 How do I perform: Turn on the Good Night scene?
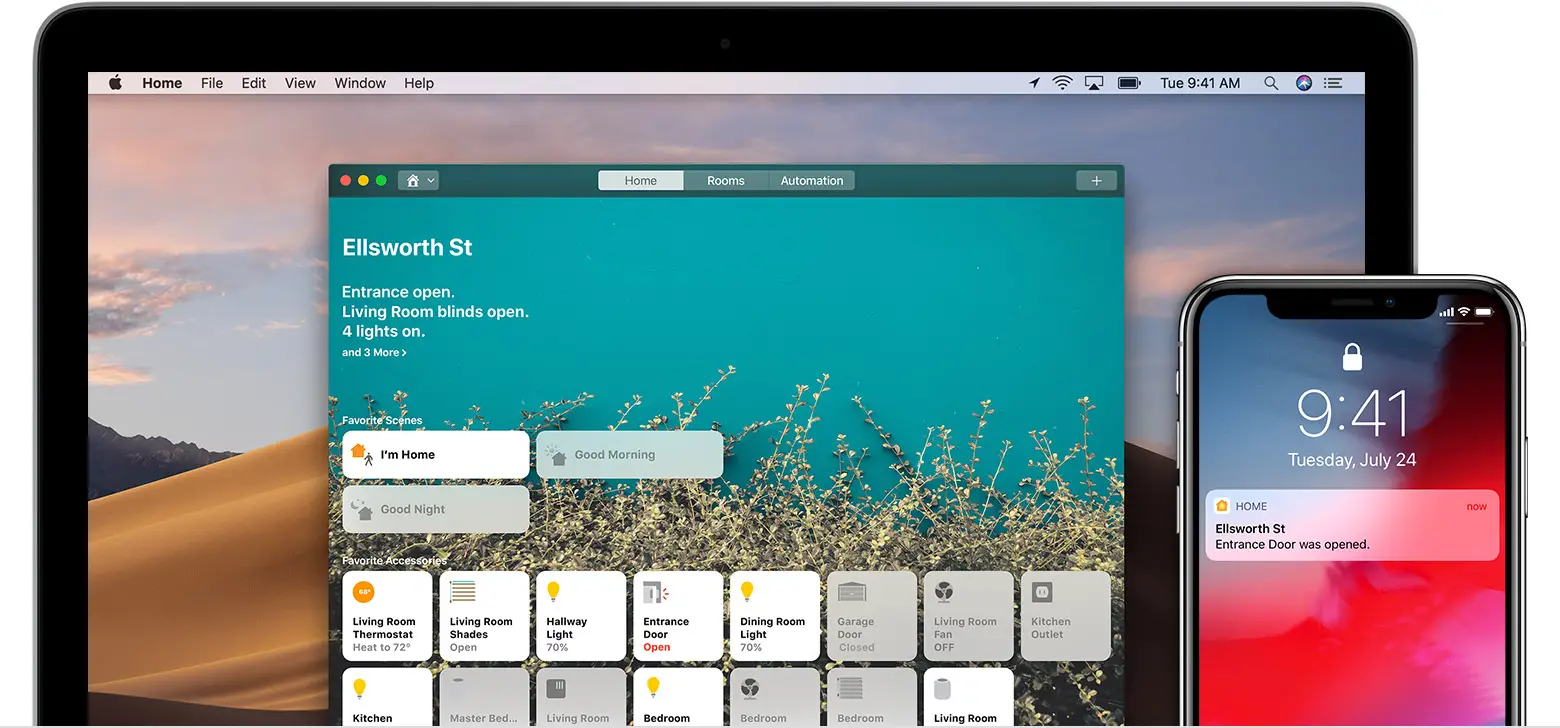(435, 509)
